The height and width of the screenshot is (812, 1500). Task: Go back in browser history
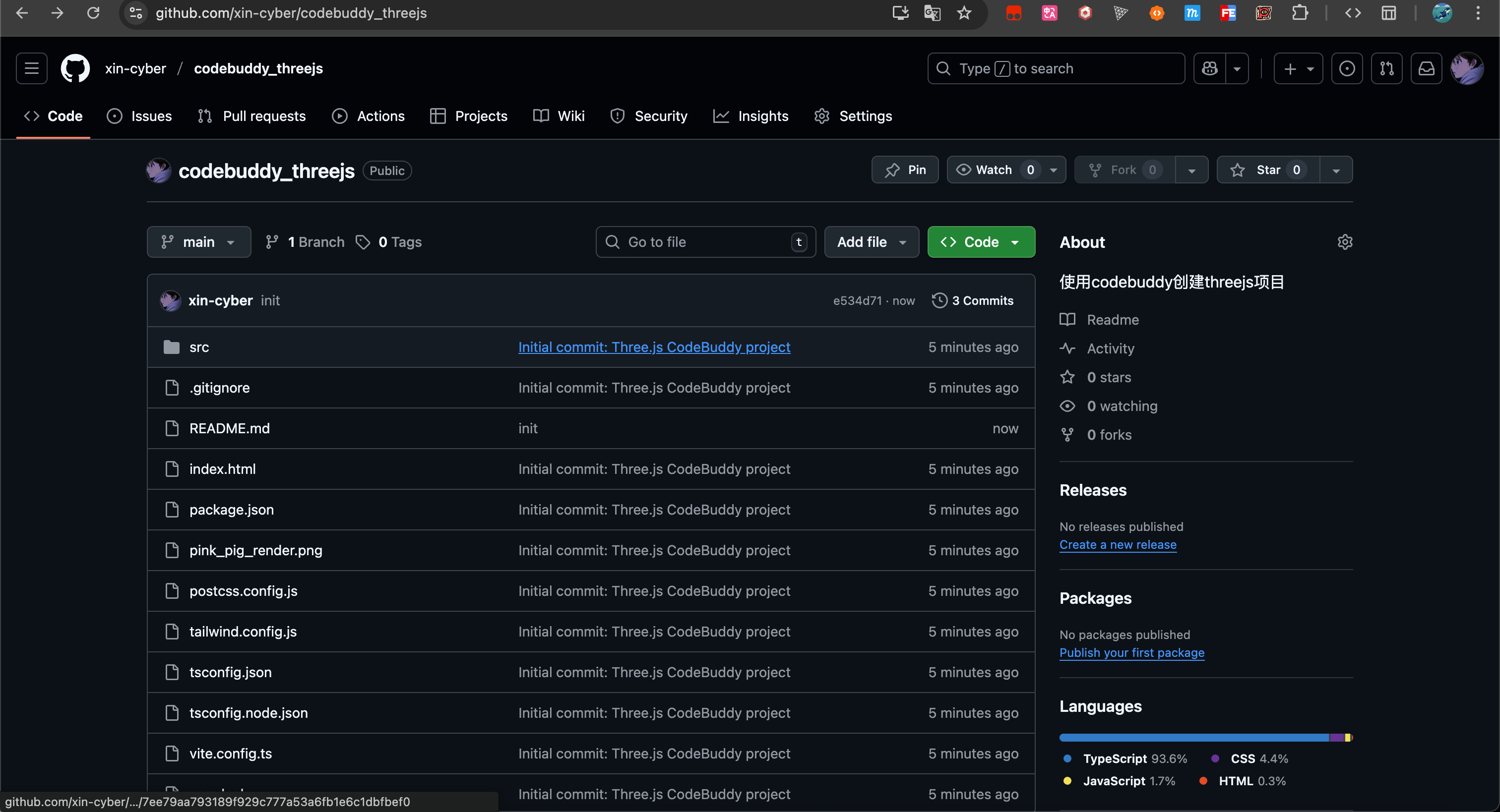22,13
